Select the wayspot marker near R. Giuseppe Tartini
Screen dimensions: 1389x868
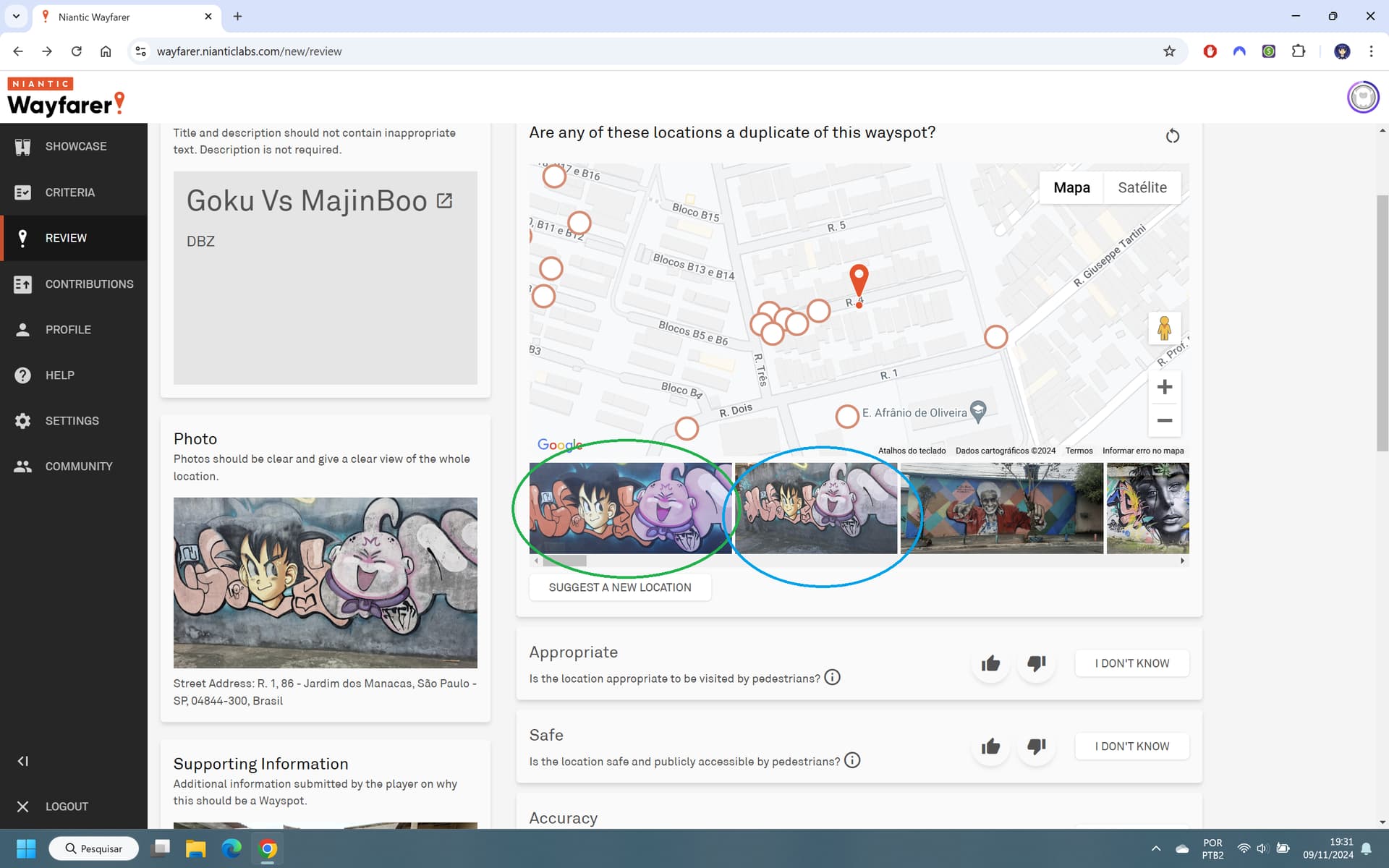point(996,336)
